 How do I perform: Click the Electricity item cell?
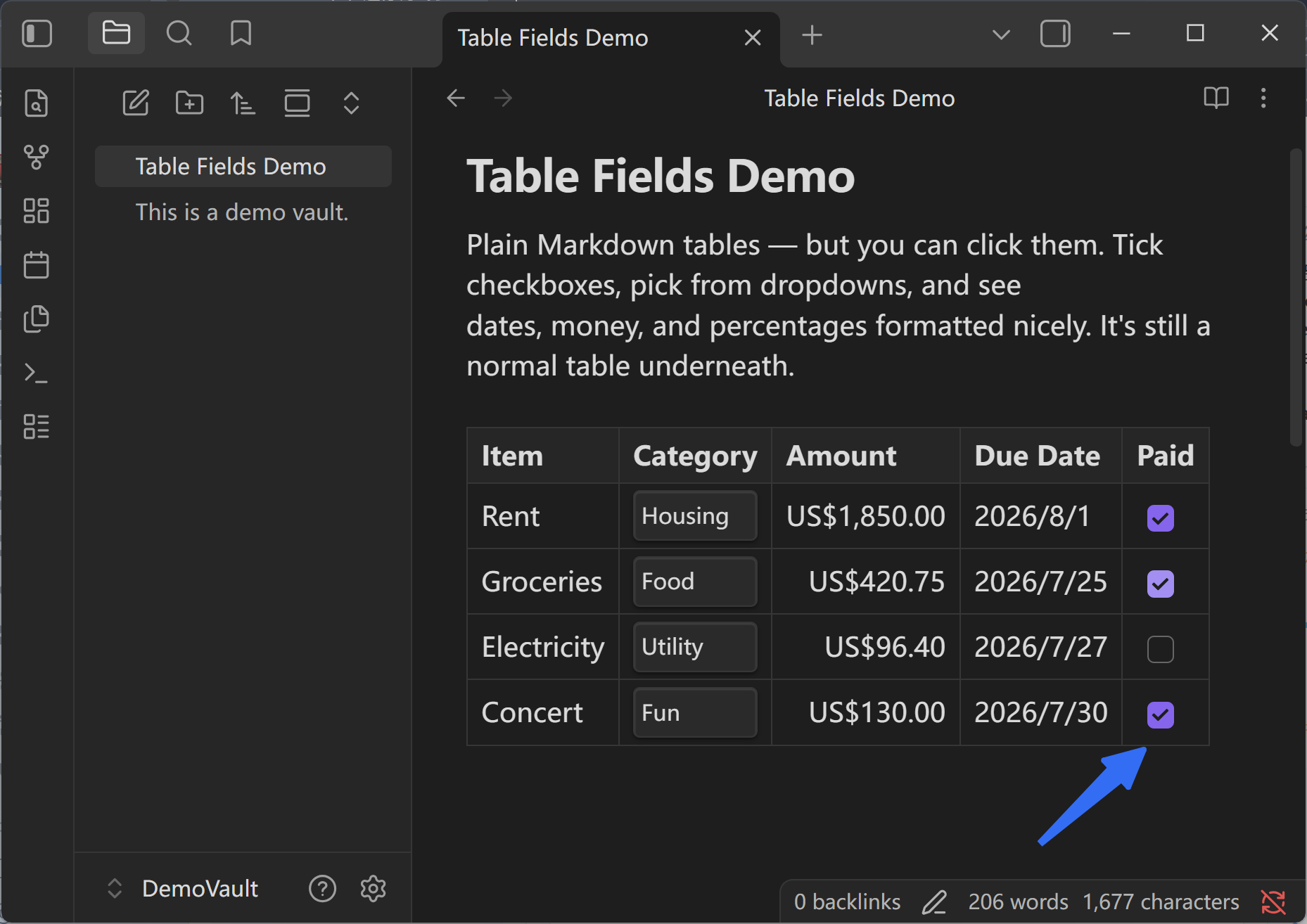(x=543, y=647)
